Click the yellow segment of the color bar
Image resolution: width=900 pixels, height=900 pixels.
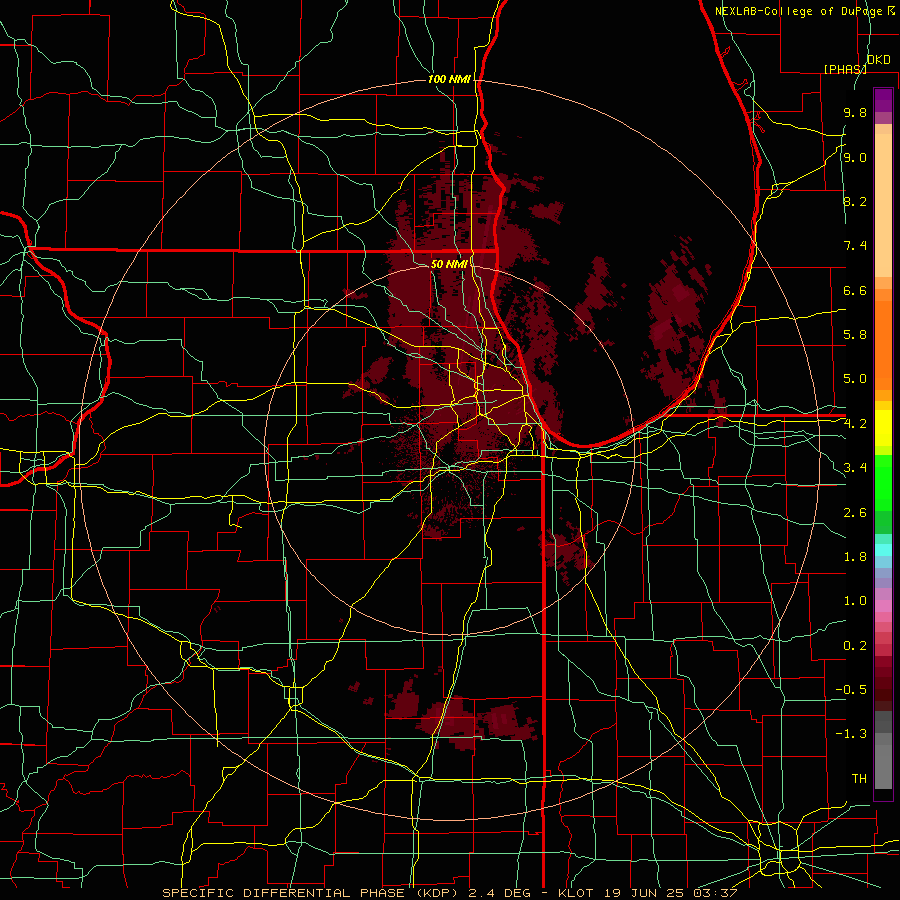(x=883, y=428)
